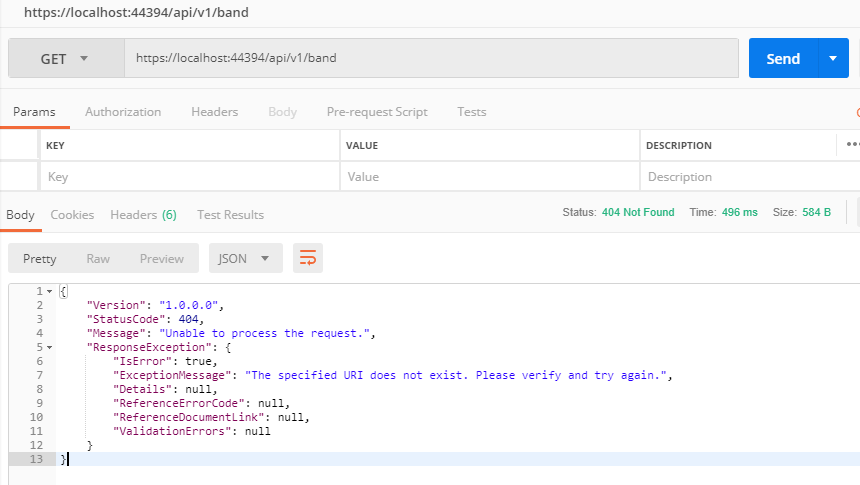
Task: Click the DESCRIPTION column header
Action: [678, 145]
